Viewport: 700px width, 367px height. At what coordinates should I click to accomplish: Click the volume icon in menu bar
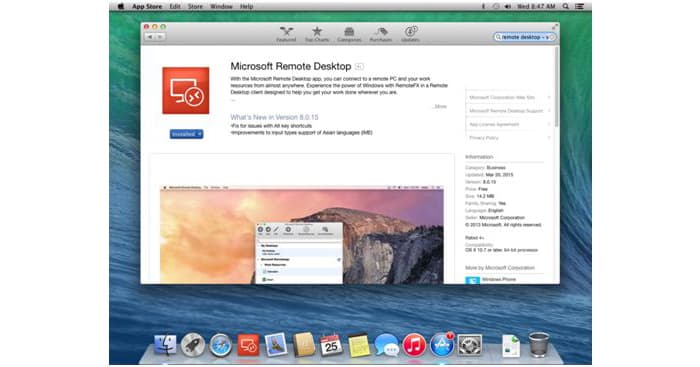click(508, 6)
